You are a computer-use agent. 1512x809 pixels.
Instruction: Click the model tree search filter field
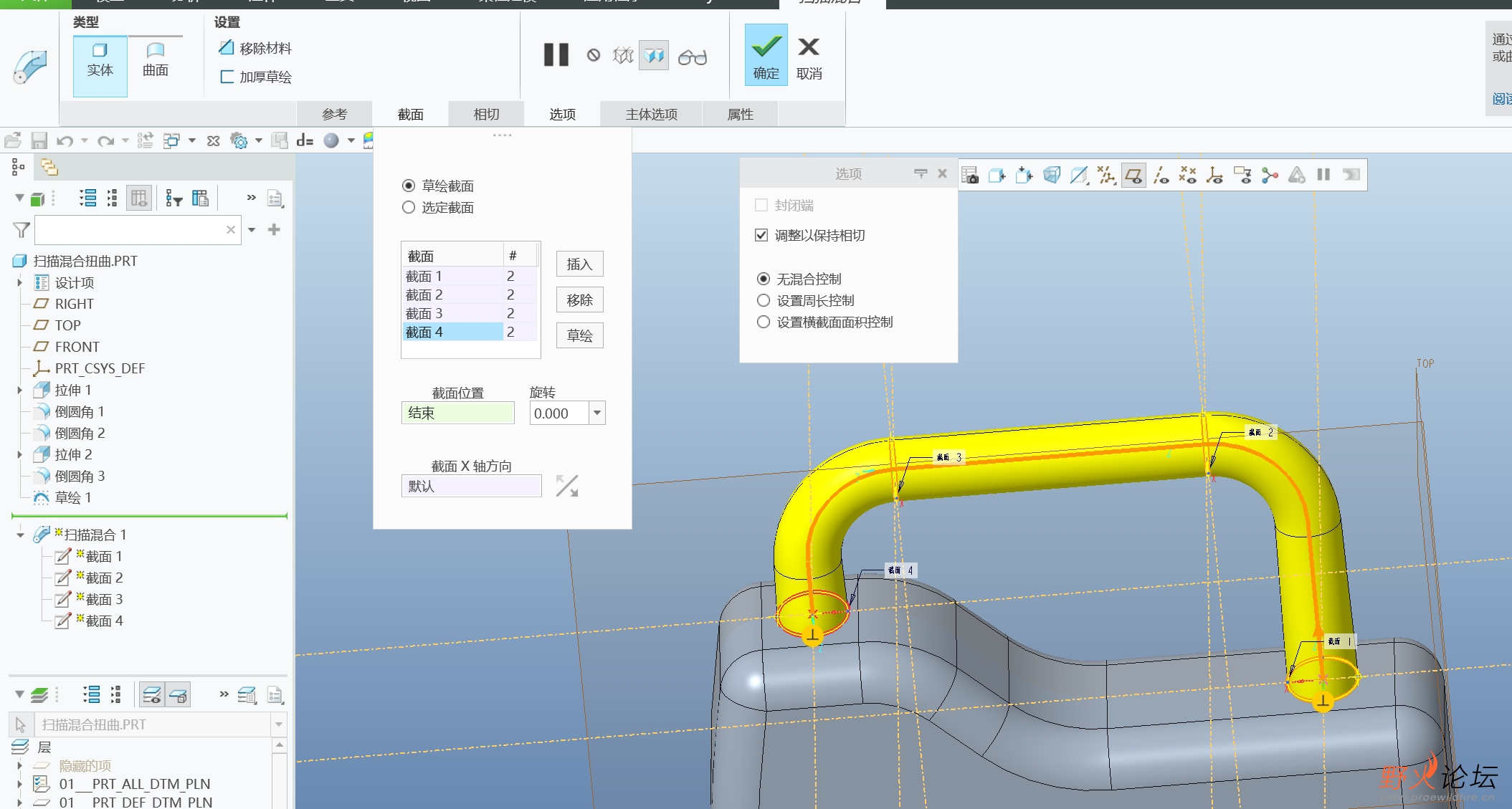point(137,230)
